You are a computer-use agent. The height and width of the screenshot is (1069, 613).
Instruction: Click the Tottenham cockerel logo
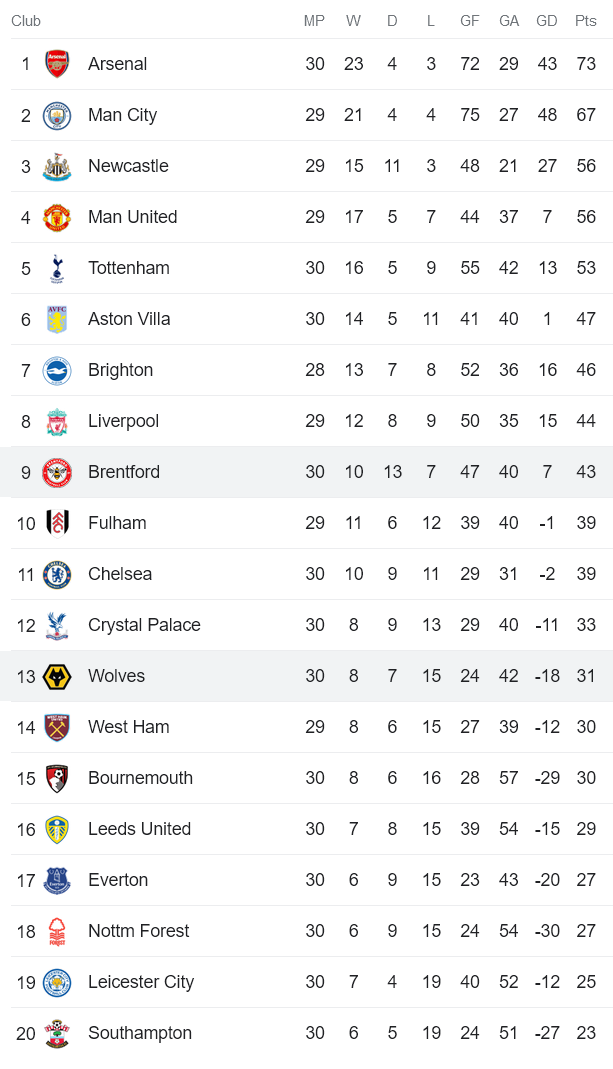click(x=57, y=268)
